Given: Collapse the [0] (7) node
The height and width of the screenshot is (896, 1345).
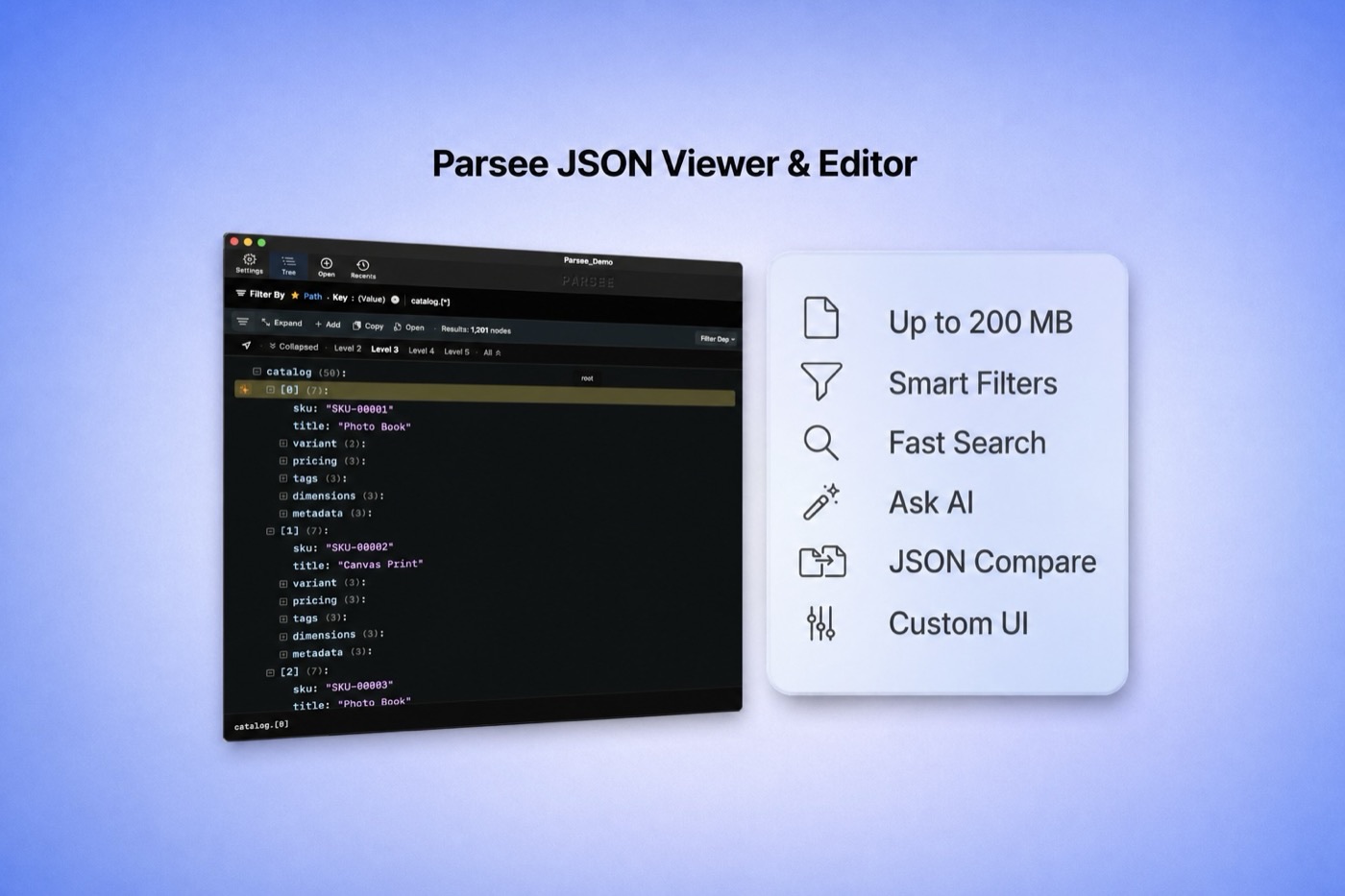Looking at the screenshot, I should 270,390.
